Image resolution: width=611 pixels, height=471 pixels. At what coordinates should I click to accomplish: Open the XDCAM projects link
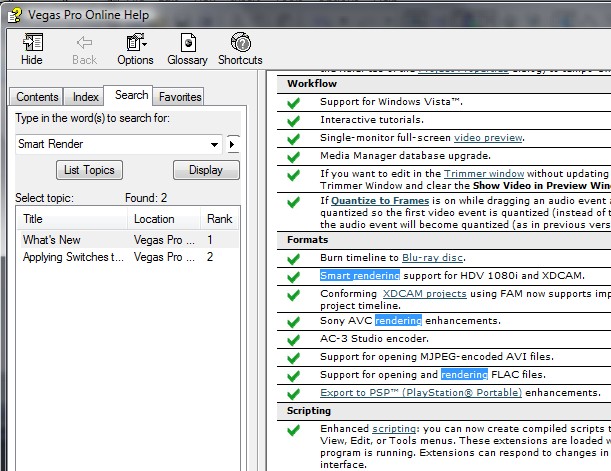[424, 294]
